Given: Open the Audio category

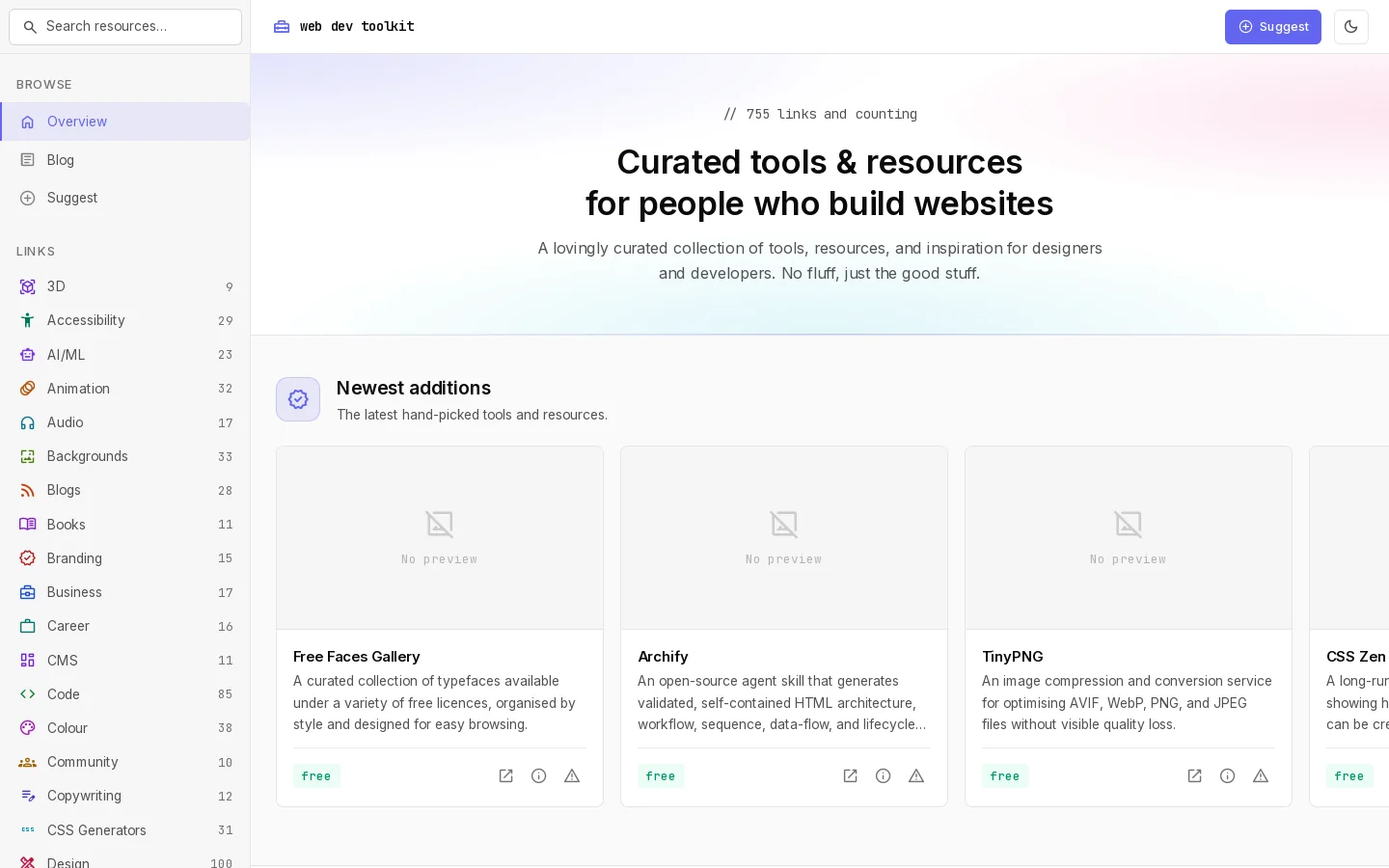Looking at the screenshot, I should [125, 422].
